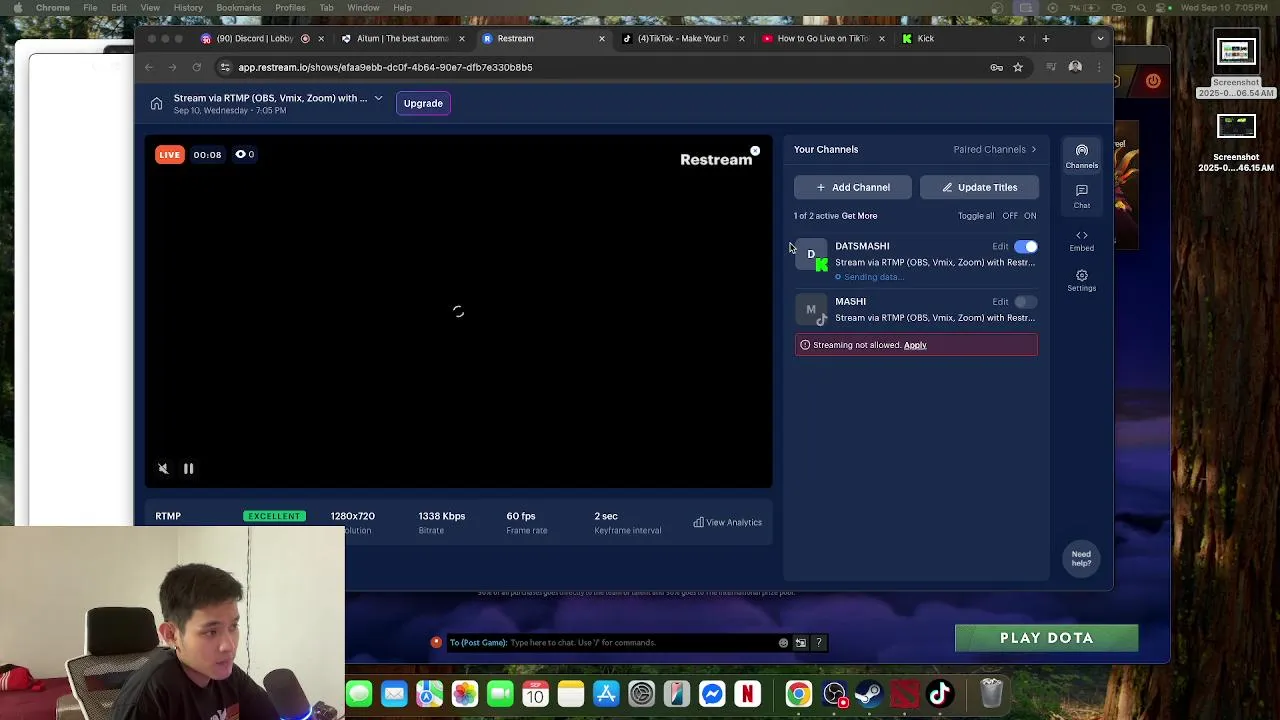Open the Bookmarks menu
This screenshot has width=1280, height=720.
coord(238,7)
